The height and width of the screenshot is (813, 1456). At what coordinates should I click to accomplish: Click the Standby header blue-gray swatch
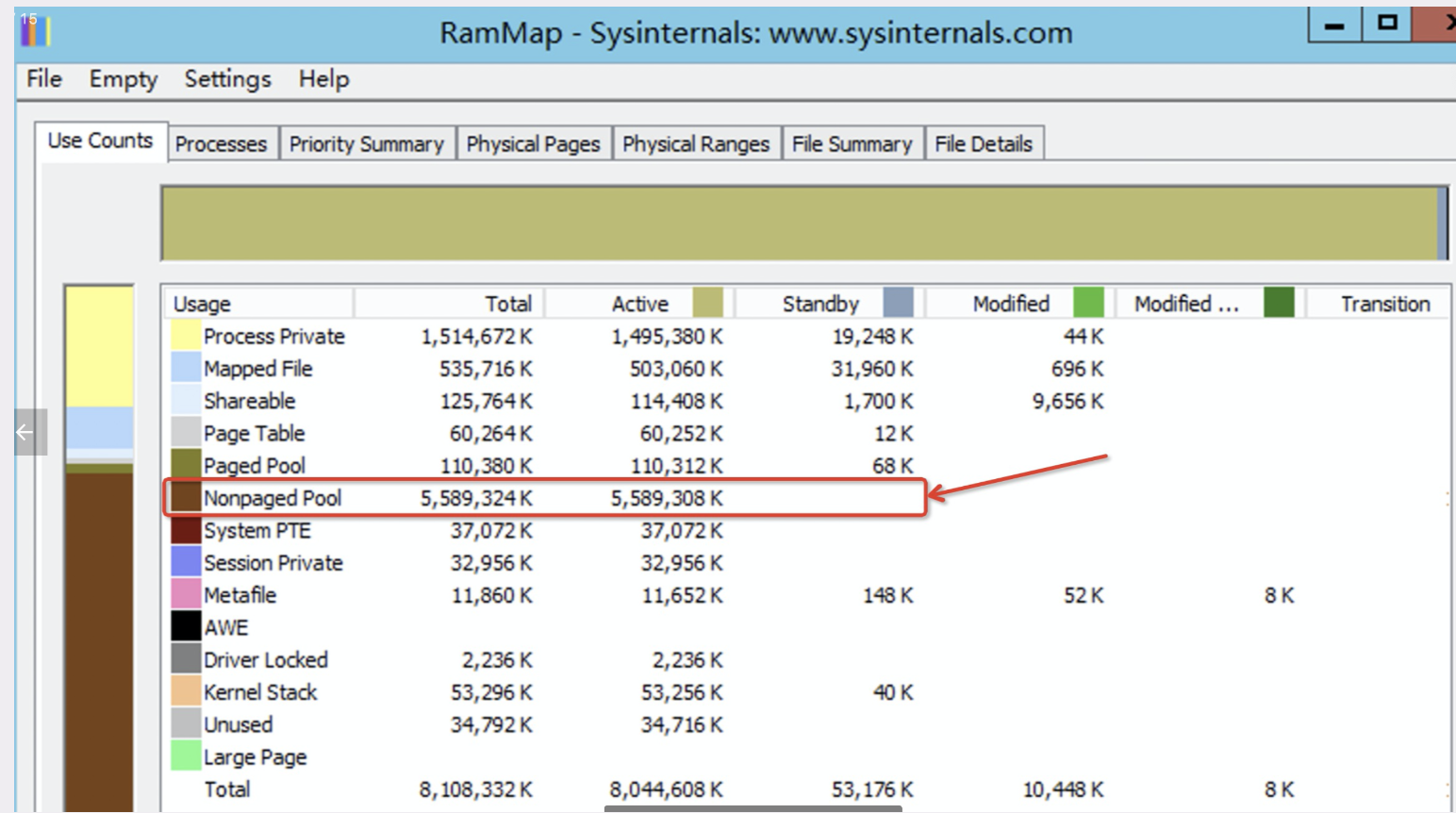coord(899,304)
